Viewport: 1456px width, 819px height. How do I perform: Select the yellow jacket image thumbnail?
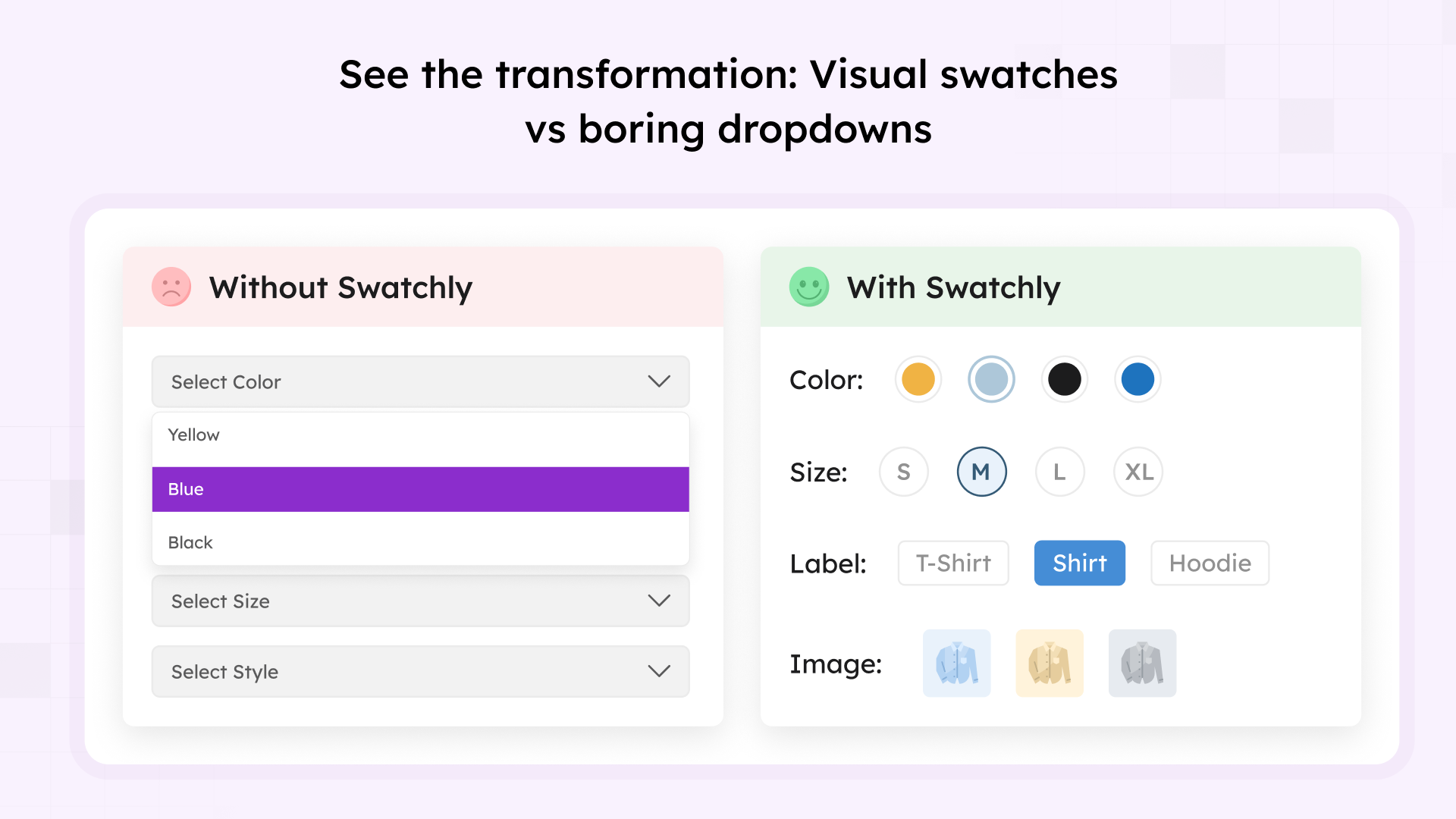pyautogui.click(x=1050, y=664)
